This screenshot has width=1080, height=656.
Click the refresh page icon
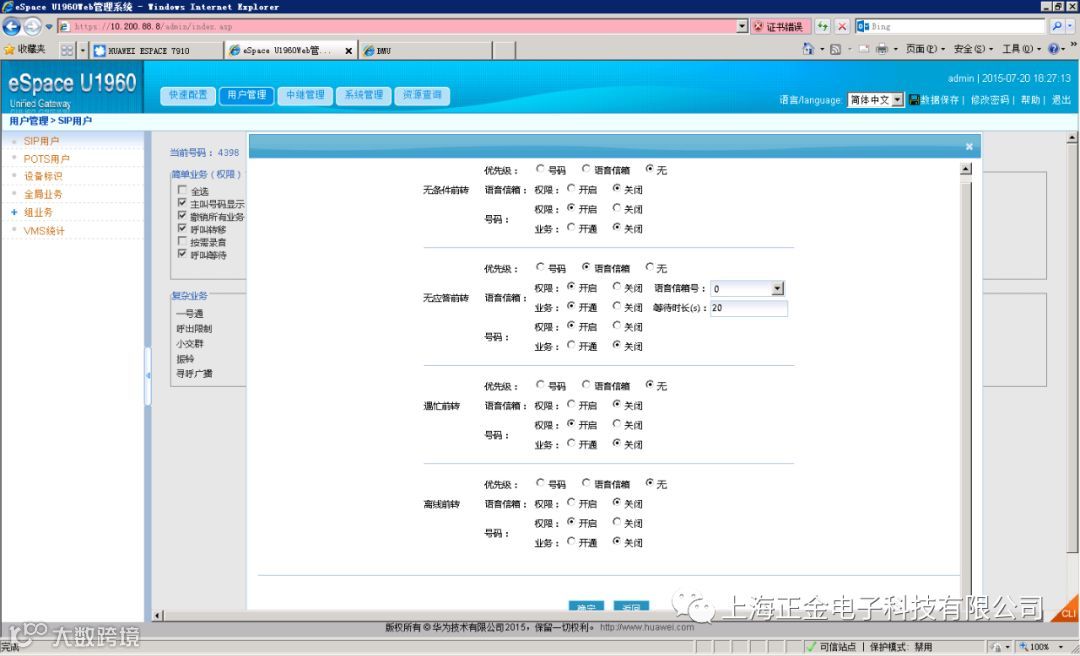pos(822,26)
